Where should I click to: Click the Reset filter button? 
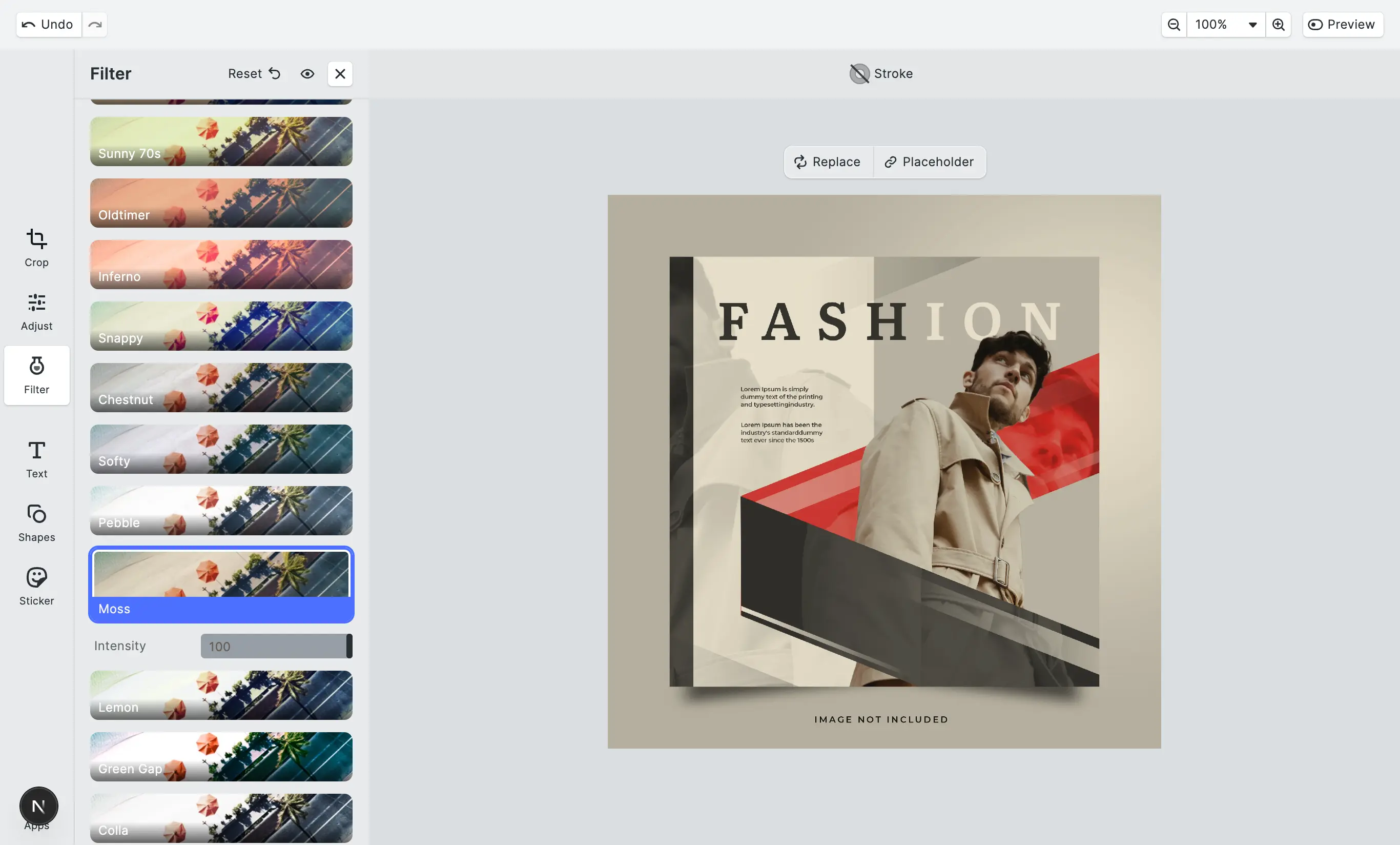coord(254,74)
